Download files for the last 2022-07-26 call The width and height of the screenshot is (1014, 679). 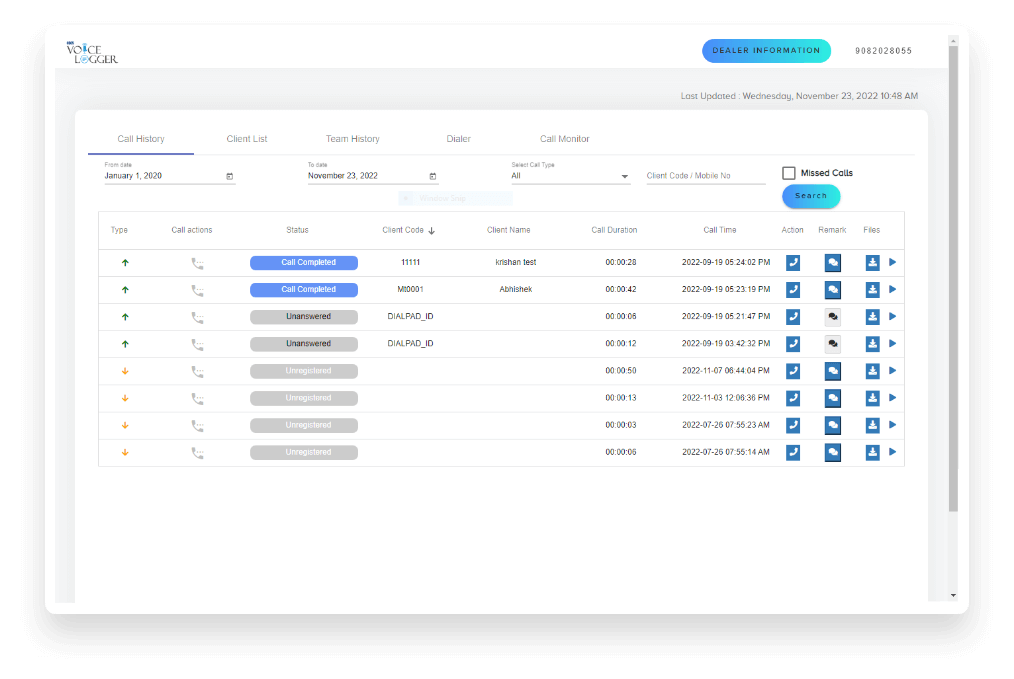coord(871,451)
